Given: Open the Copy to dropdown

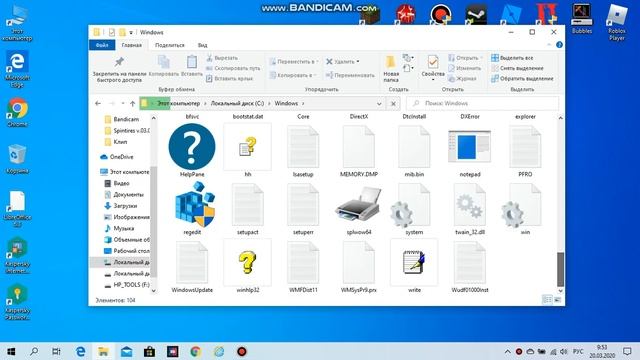Looking at the screenshot, I should (293, 75).
